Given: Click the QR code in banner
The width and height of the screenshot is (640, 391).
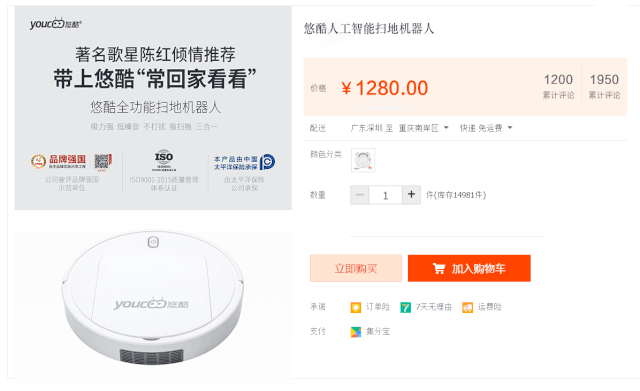Looking at the screenshot, I should click(x=103, y=161).
